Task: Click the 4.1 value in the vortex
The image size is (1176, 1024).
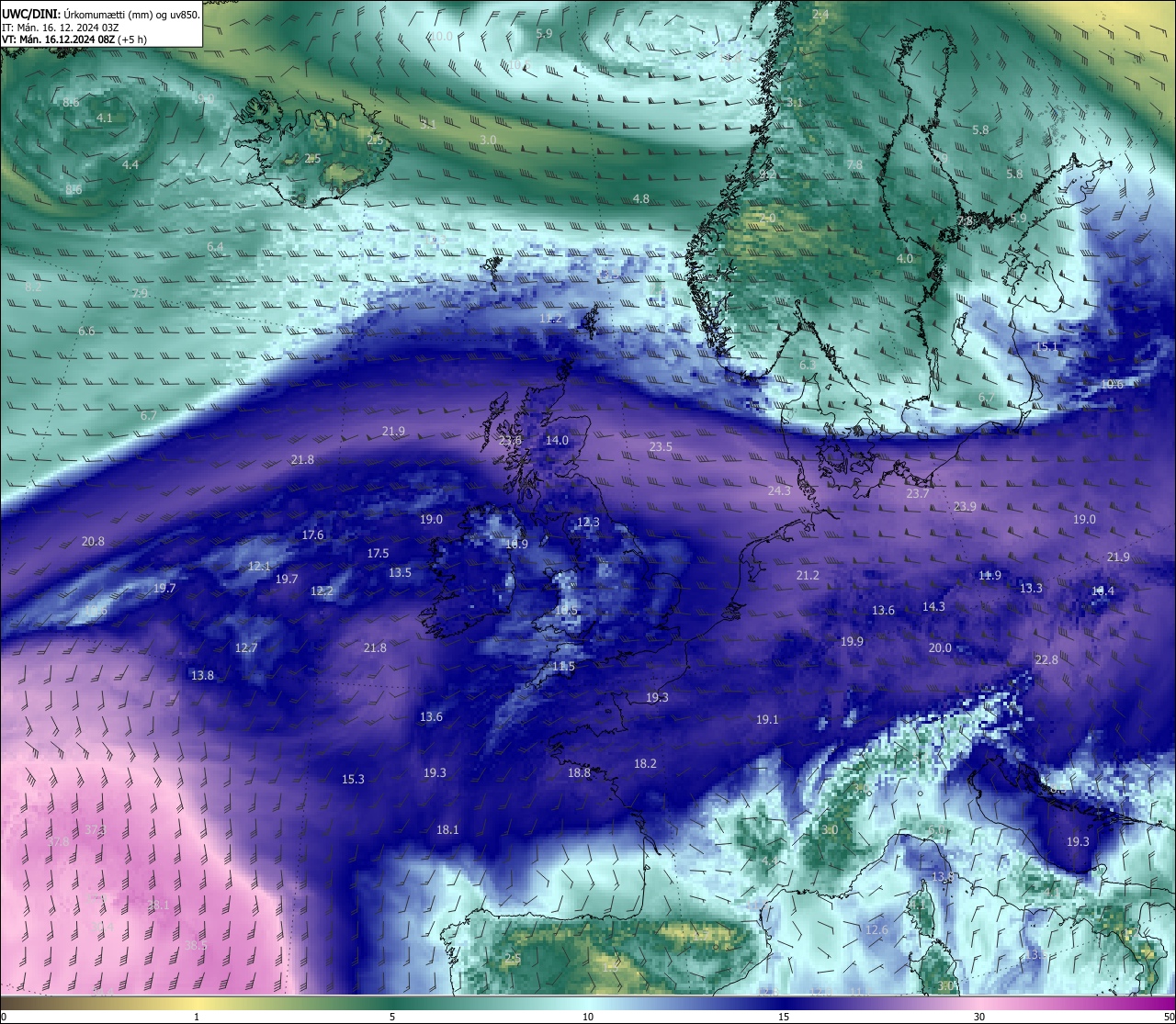Action: [105, 118]
